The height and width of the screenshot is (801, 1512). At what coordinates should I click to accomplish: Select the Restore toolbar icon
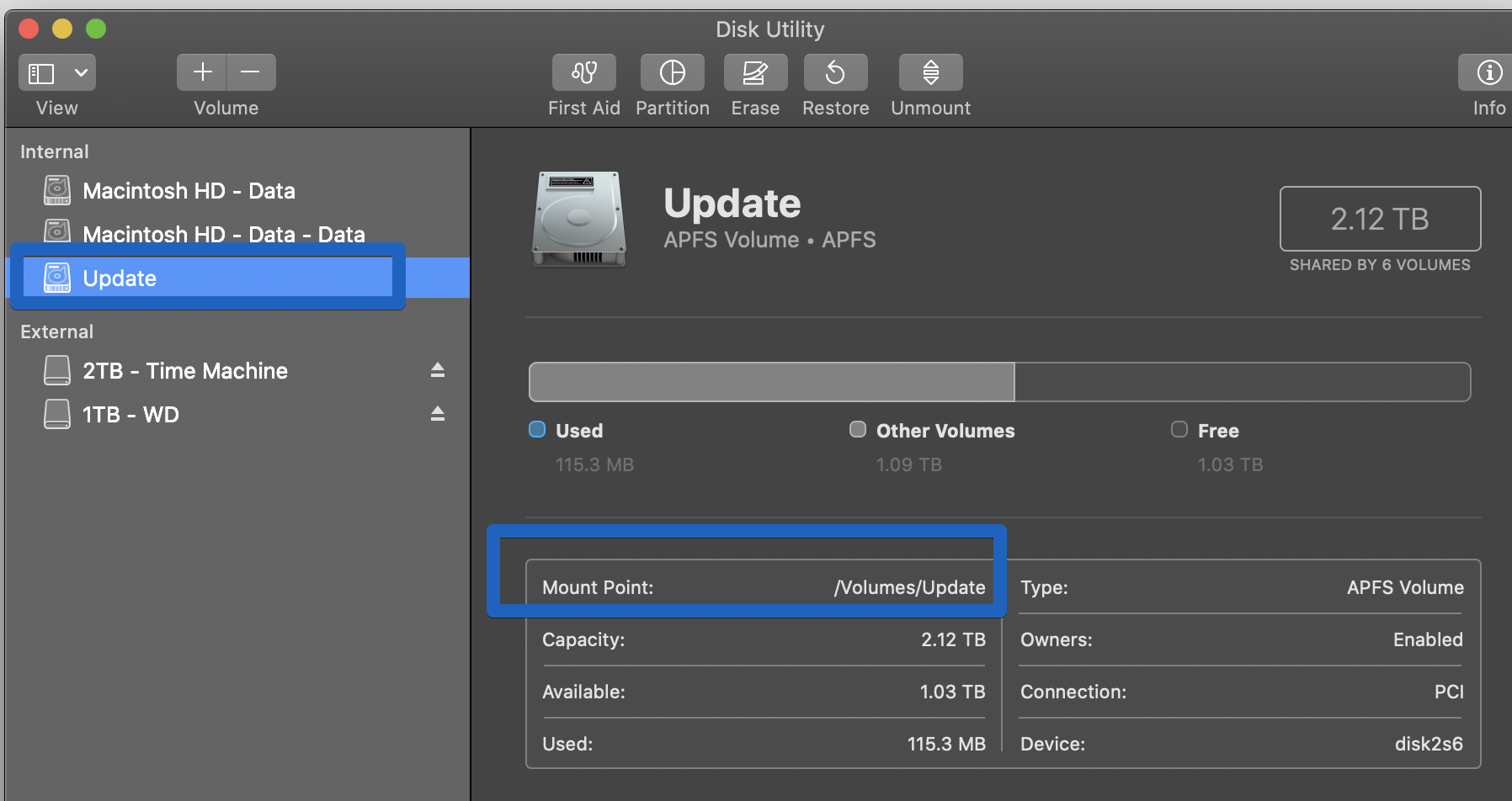pos(835,72)
